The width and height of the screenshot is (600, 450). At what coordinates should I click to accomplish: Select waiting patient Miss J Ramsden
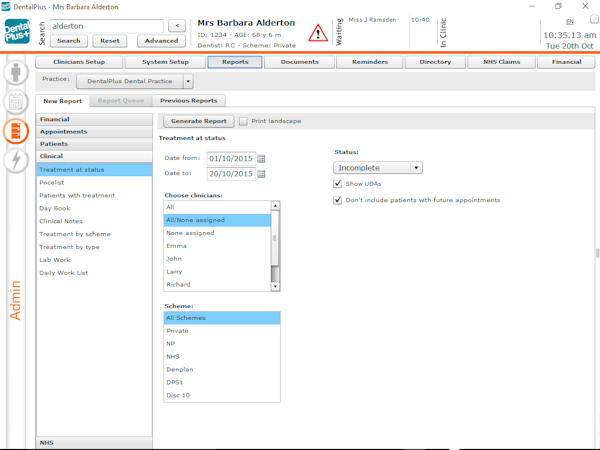372,20
